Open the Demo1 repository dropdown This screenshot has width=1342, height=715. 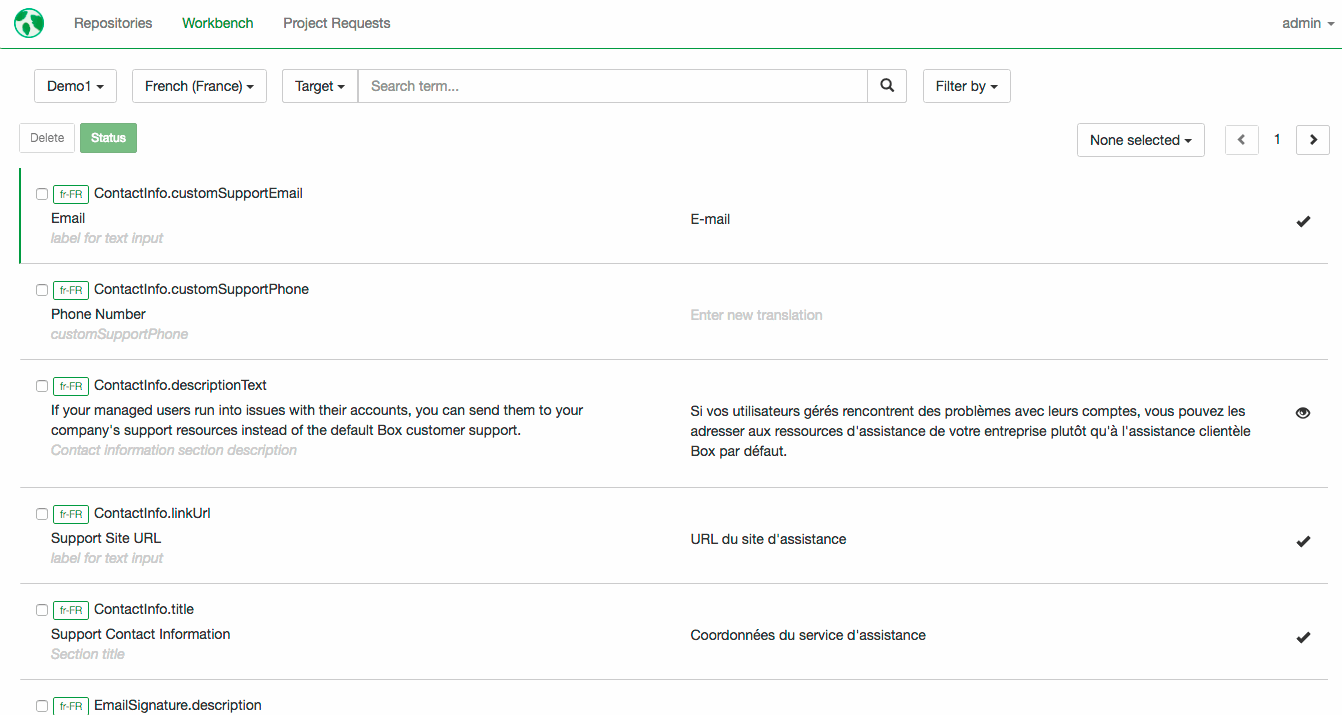(x=76, y=86)
